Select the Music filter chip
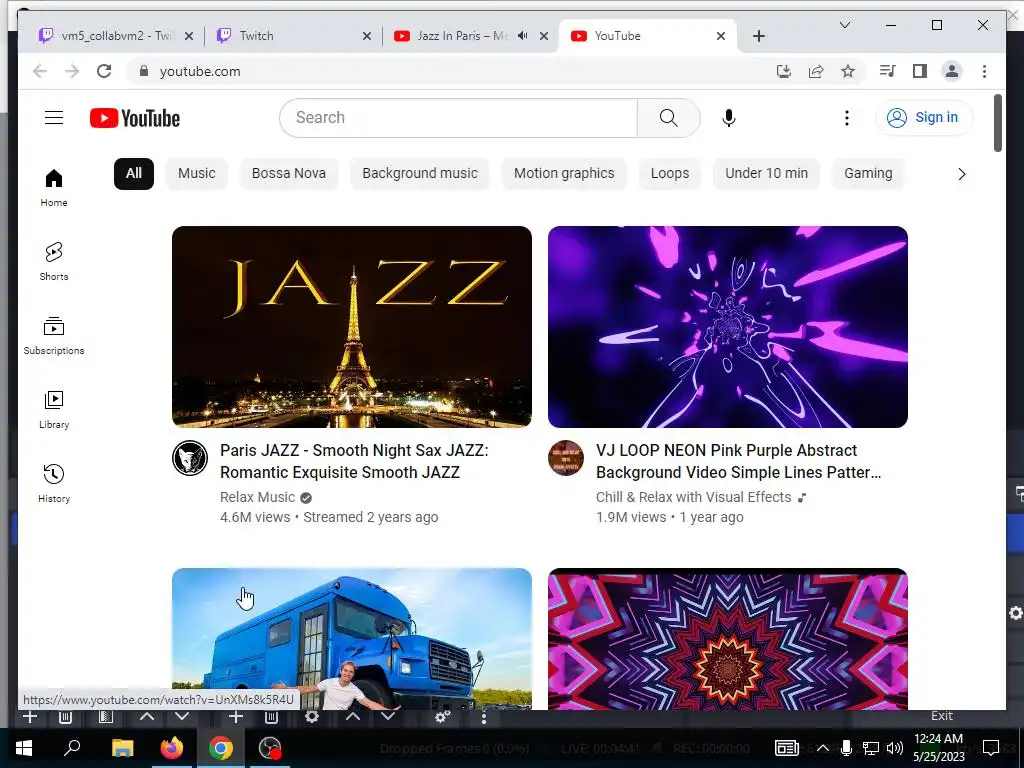Viewport: 1024px width, 768px height. tap(197, 174)
